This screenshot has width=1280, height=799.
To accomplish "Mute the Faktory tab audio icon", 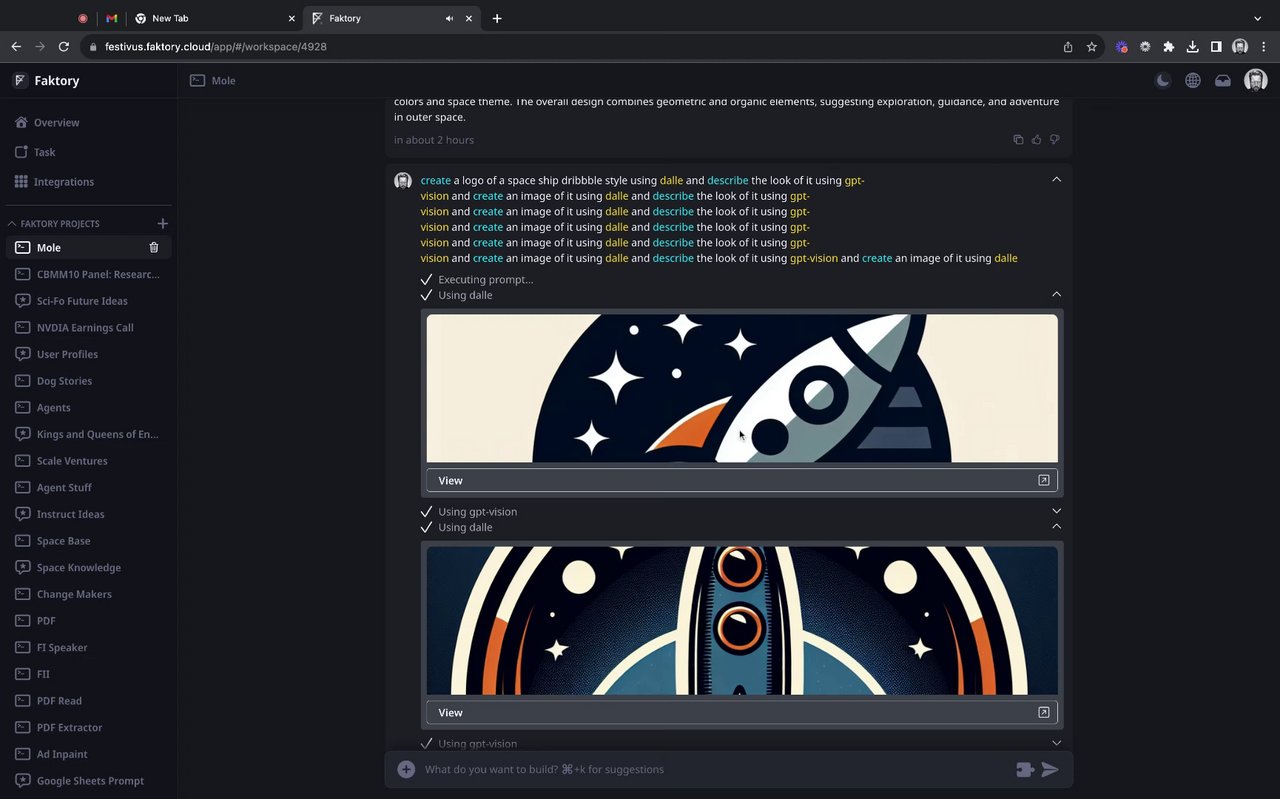I will (449, 18).
